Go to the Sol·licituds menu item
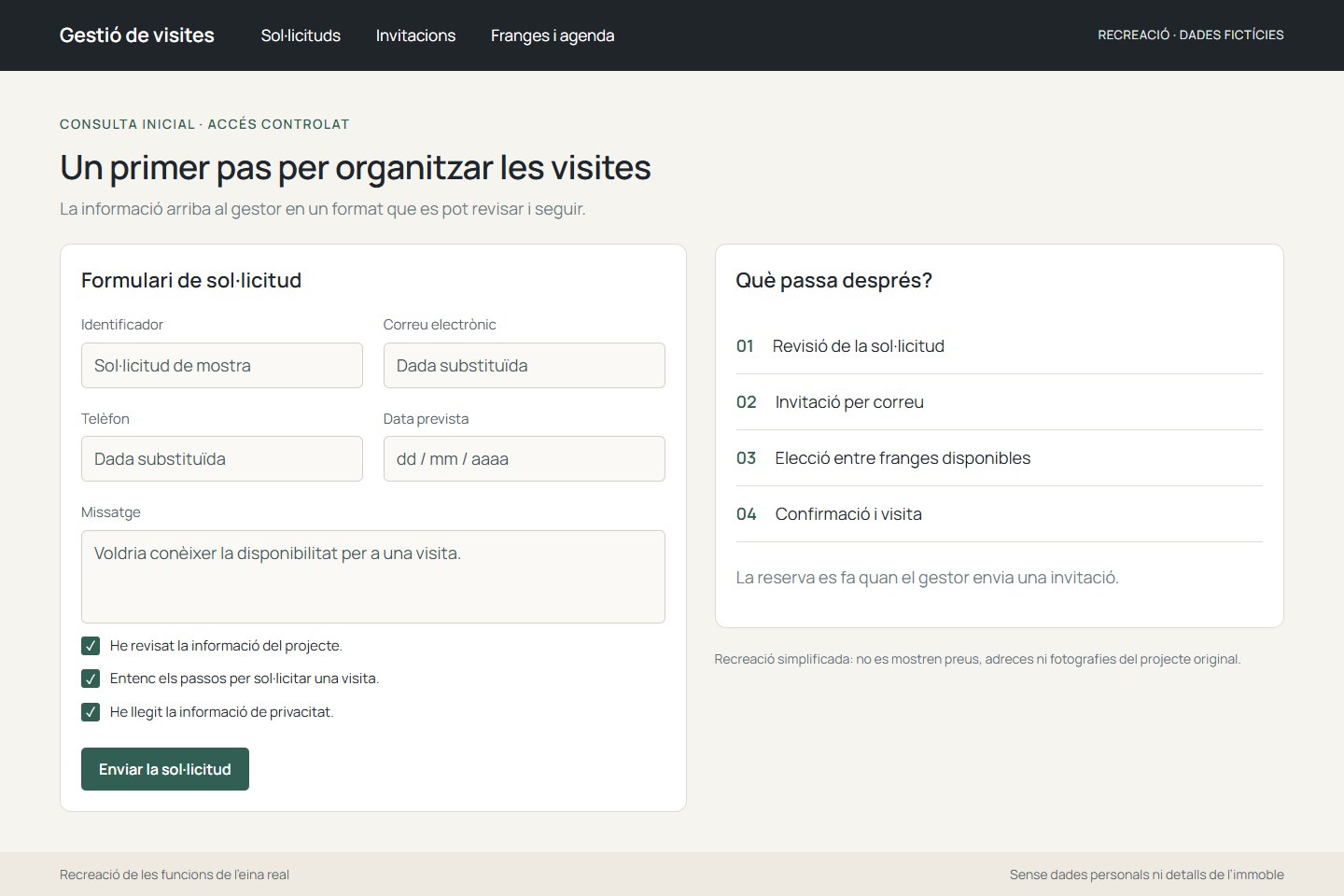Screen dimensions: 1344x896 pyautogui.click(x=301, y=35)
